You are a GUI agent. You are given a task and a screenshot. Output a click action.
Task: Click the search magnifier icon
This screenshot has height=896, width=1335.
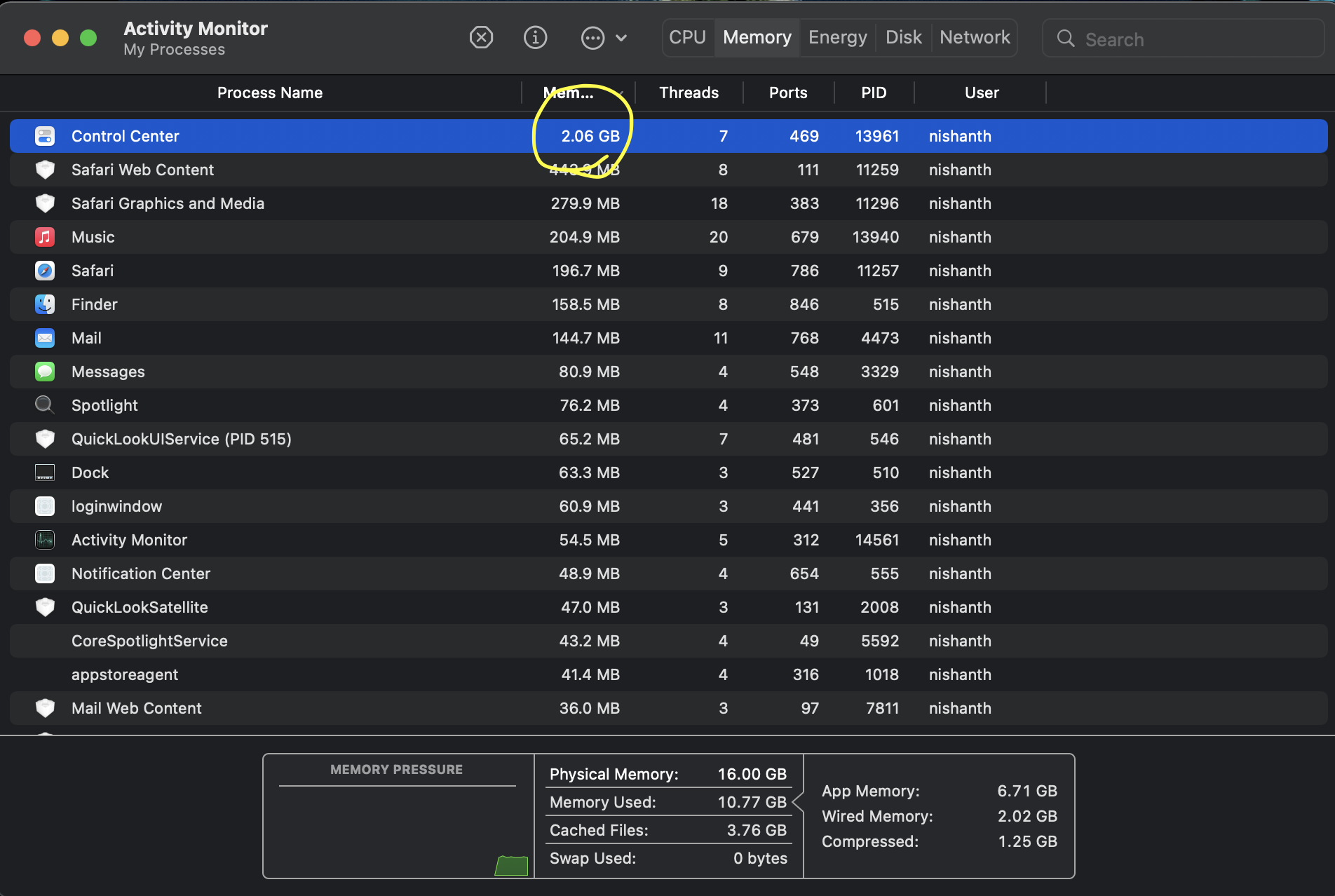click(1066, 39)
